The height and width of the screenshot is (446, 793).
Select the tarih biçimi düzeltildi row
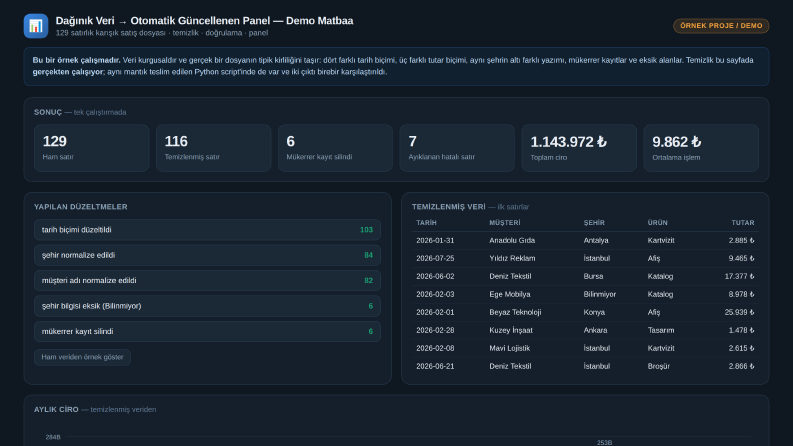(x=207, y=230)
